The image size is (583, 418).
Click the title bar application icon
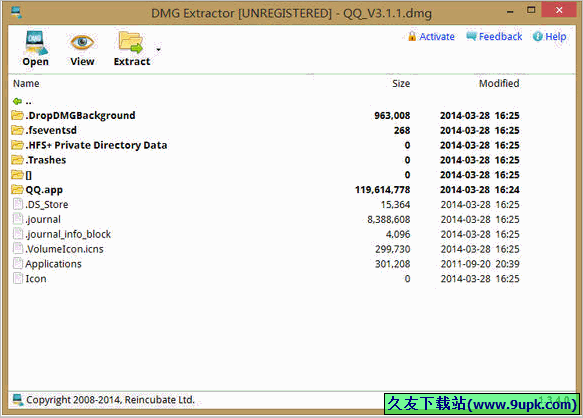click(x=16, y=13)
